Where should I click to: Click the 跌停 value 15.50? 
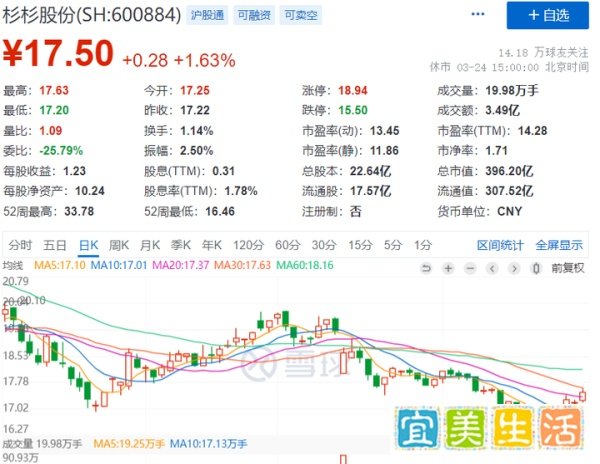[x=353, y=111]
